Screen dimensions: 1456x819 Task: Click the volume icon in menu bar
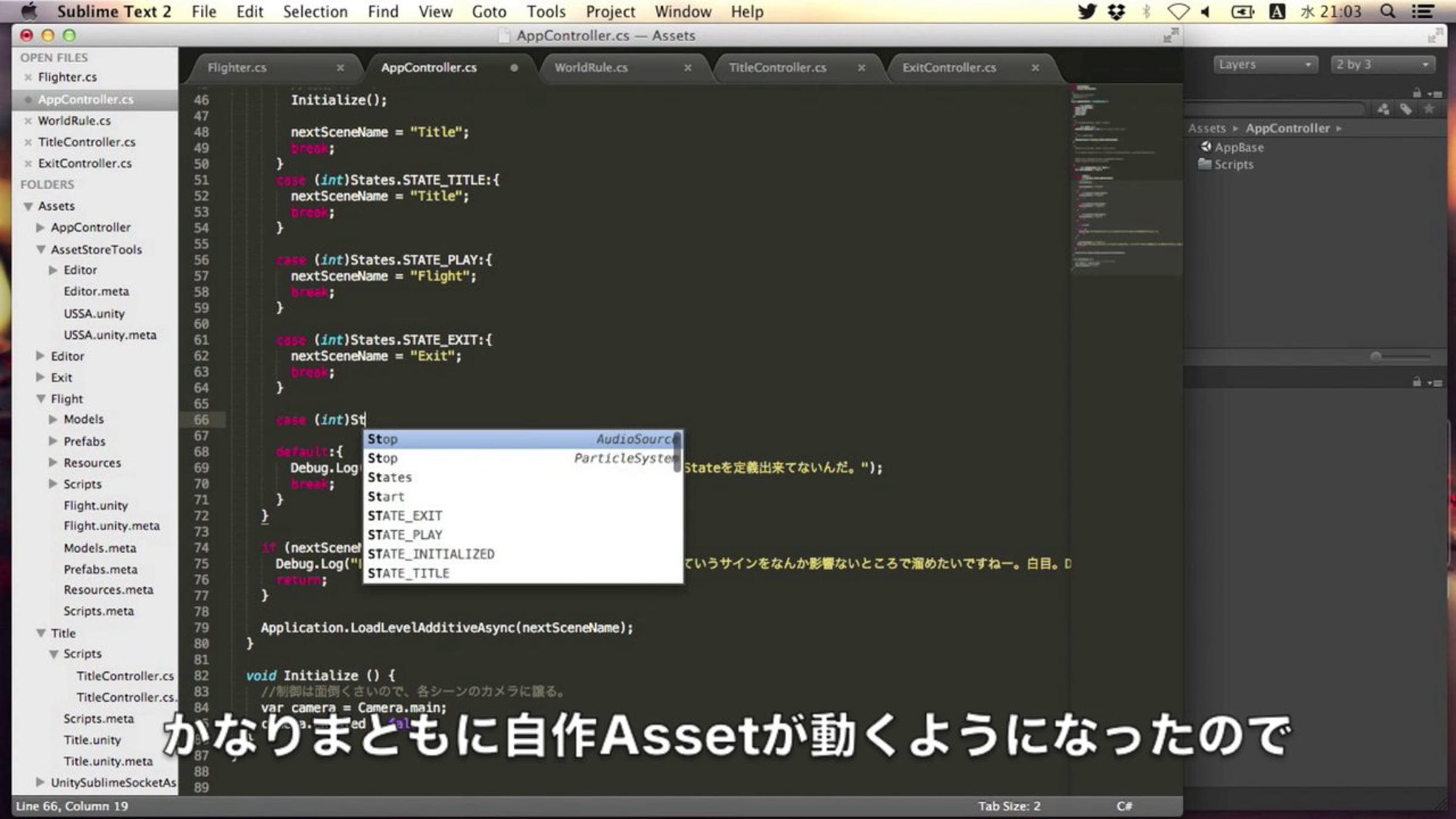(x=1206, y=12)
